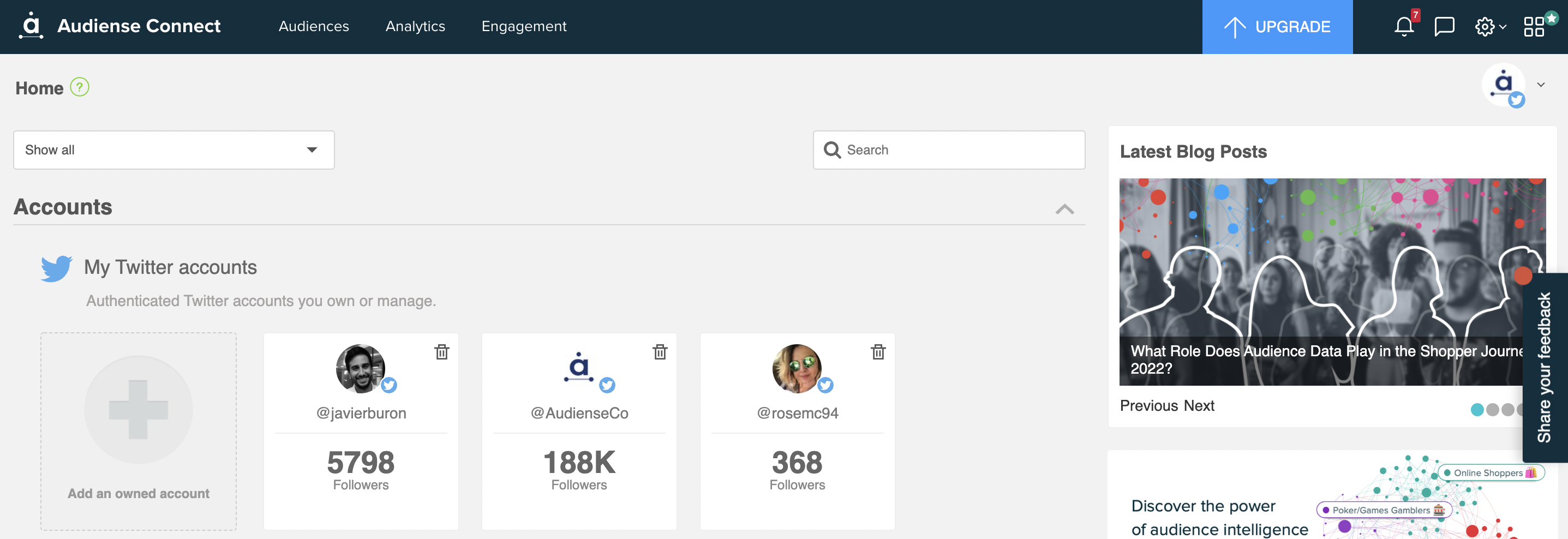This screenshot has height=539, width=1568.
Task: Click the UPGRADE button
Action: coord(1277,27)
